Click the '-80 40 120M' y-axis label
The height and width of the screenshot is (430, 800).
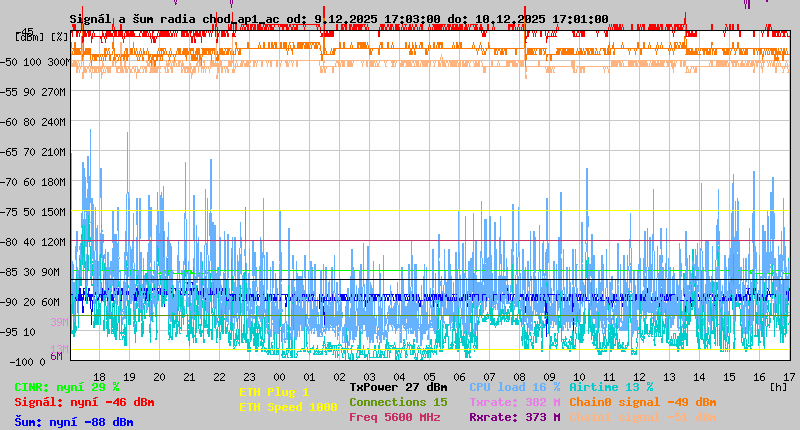[34, 242]
